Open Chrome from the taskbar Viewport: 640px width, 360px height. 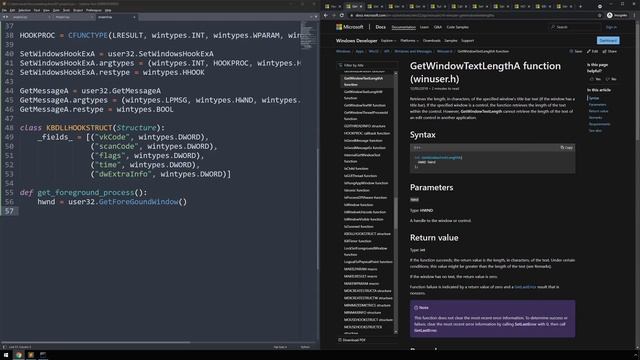pos(18,355)
